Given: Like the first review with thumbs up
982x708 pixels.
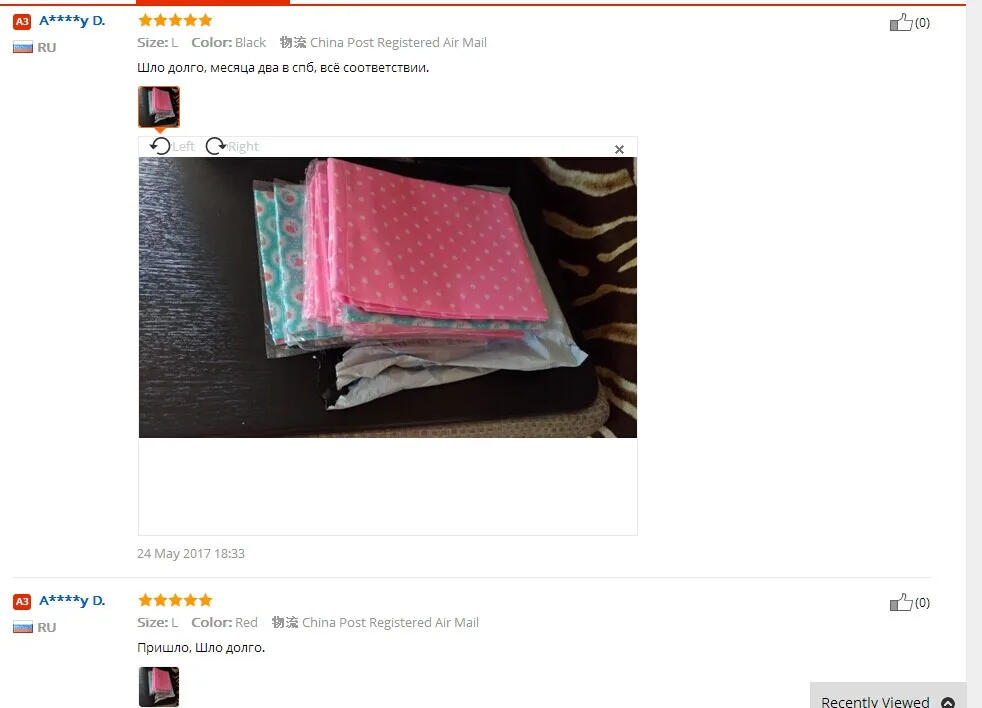Looking at the screenshot, I should [901, 23].
